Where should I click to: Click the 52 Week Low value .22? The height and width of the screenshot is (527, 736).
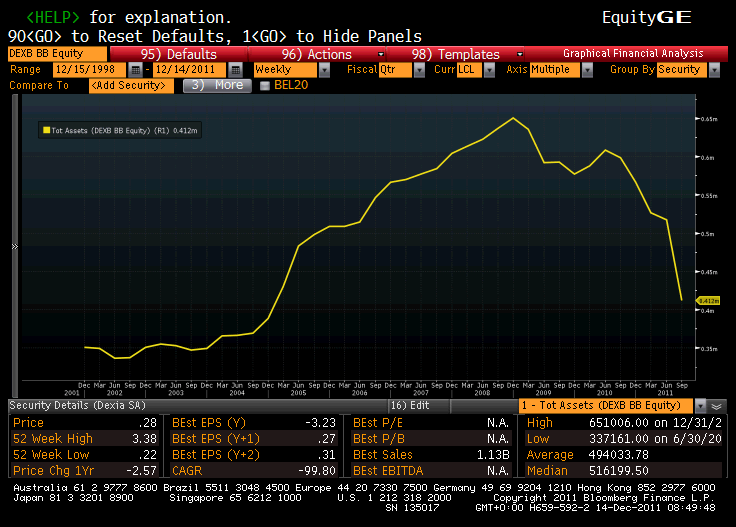click(147, 455)
